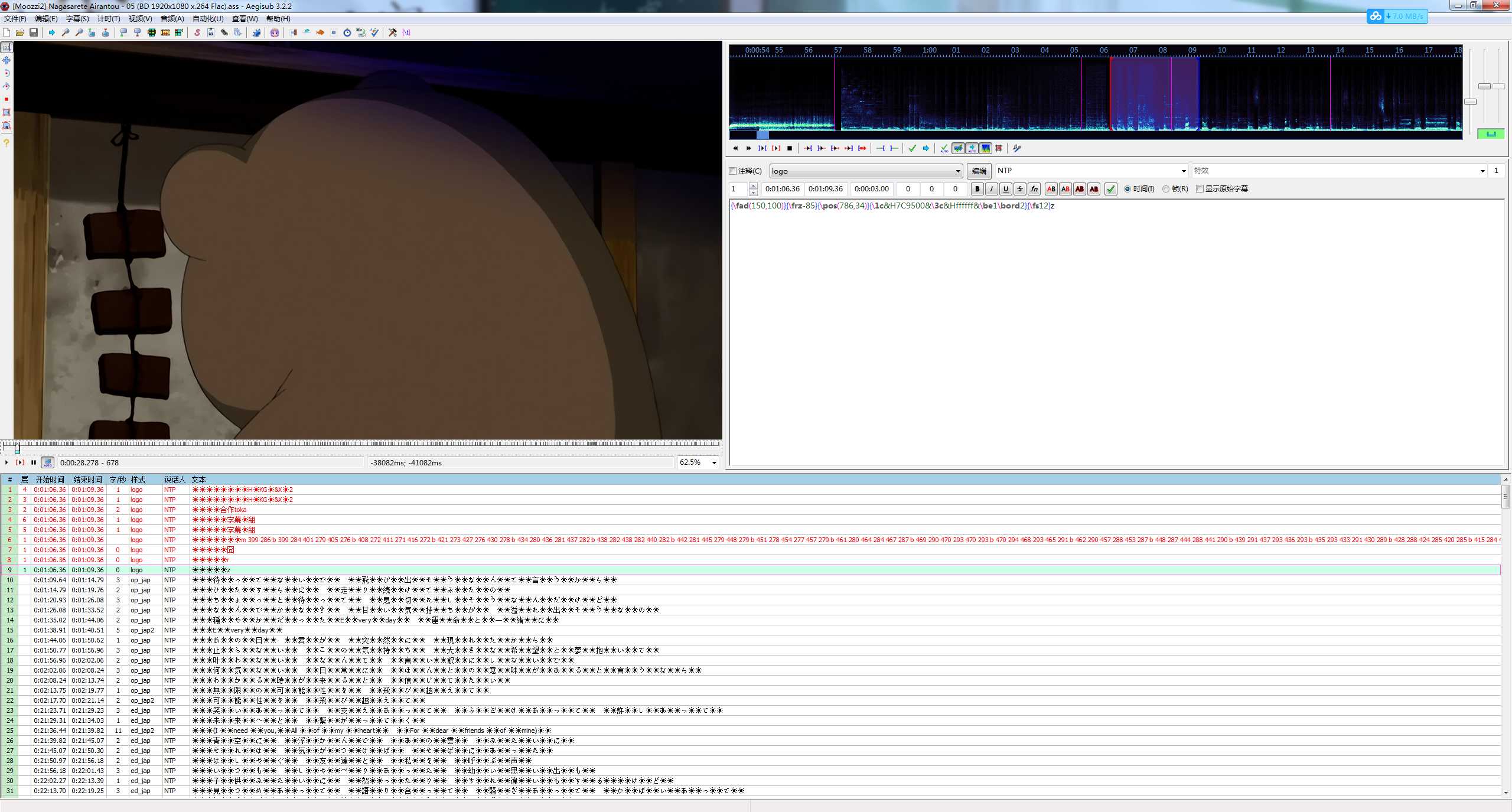The width and height of the screenshot is (1512, 812).
Task: Enable the 注释(C) comment checkbox
Action: [733, 171]
